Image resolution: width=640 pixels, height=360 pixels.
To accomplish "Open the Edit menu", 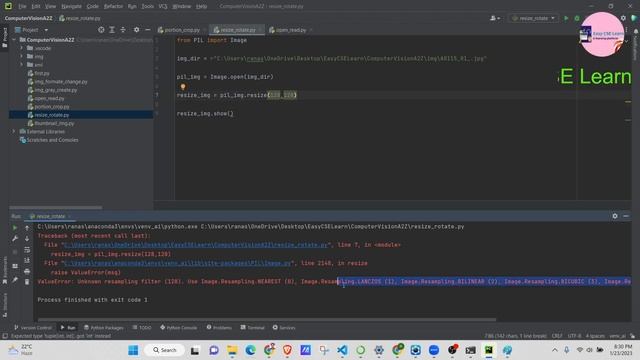I will click(x=36, y=6).
